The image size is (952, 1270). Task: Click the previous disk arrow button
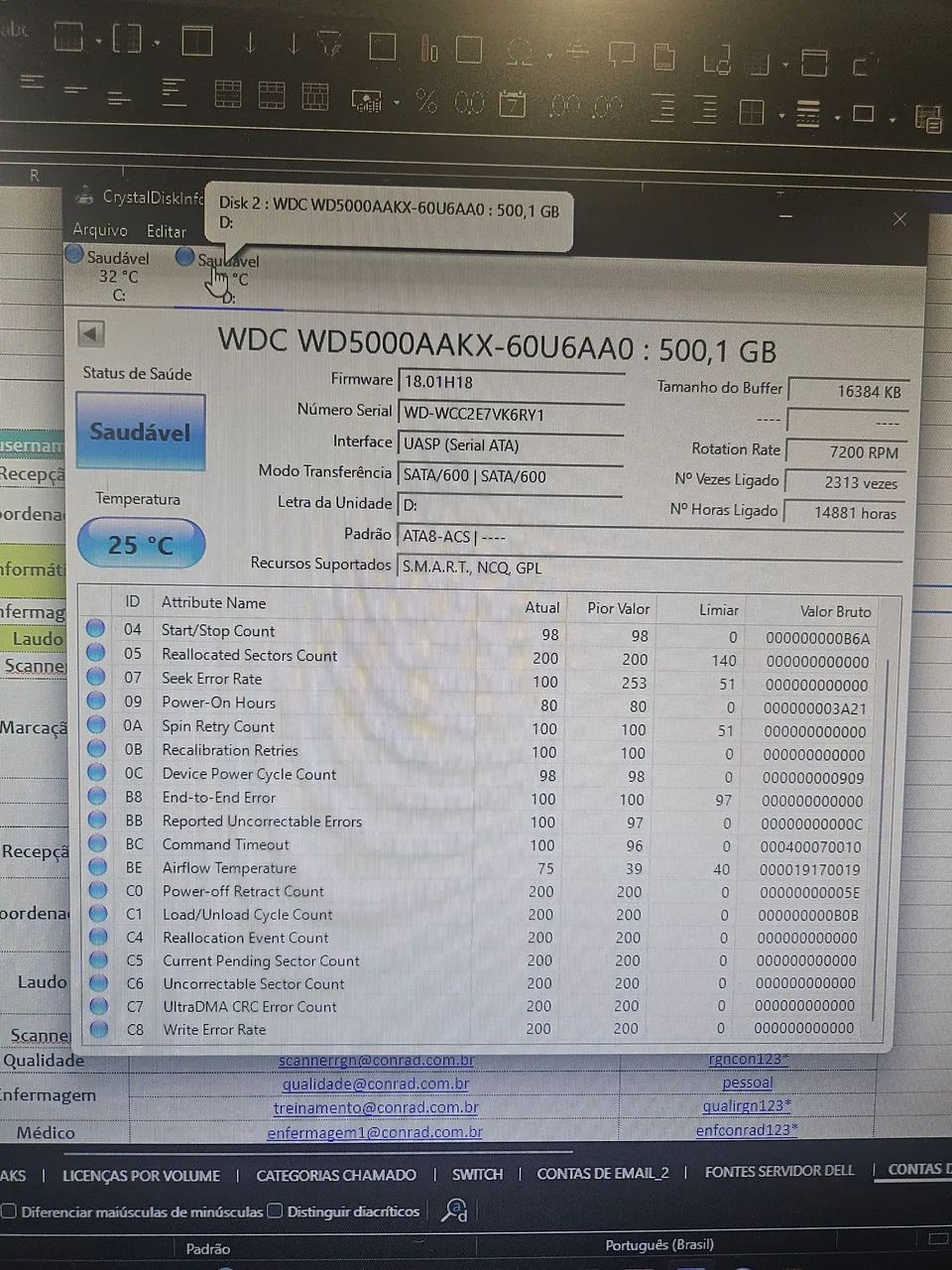91,334
